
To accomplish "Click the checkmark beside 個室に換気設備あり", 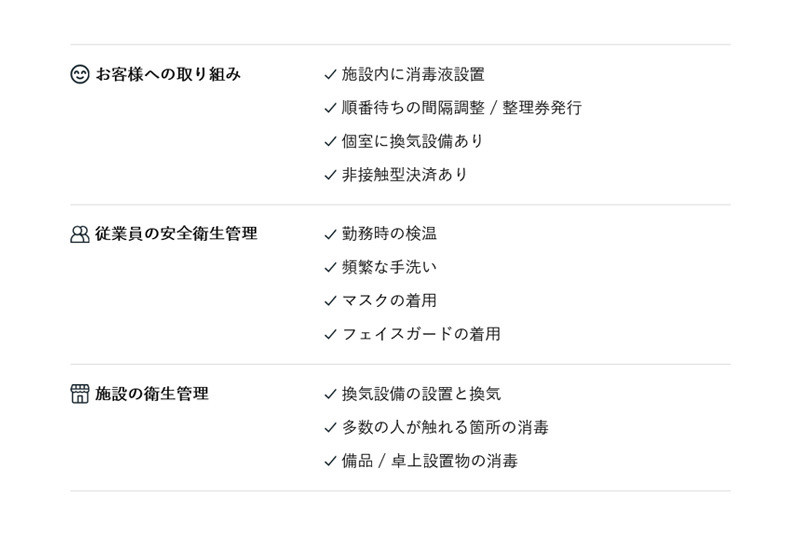I will [331, 141].
